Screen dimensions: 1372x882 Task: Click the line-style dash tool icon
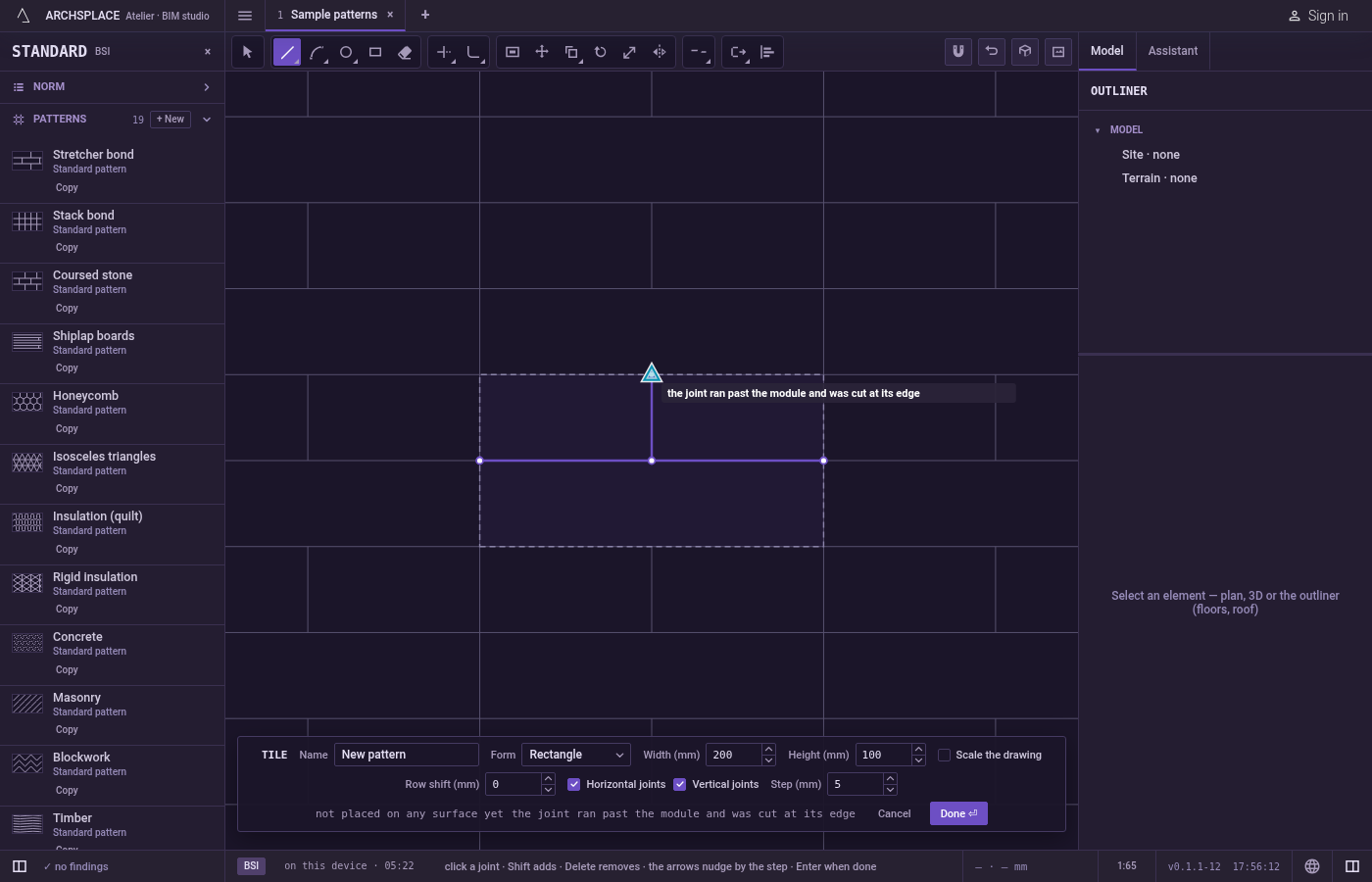[699, 52]
